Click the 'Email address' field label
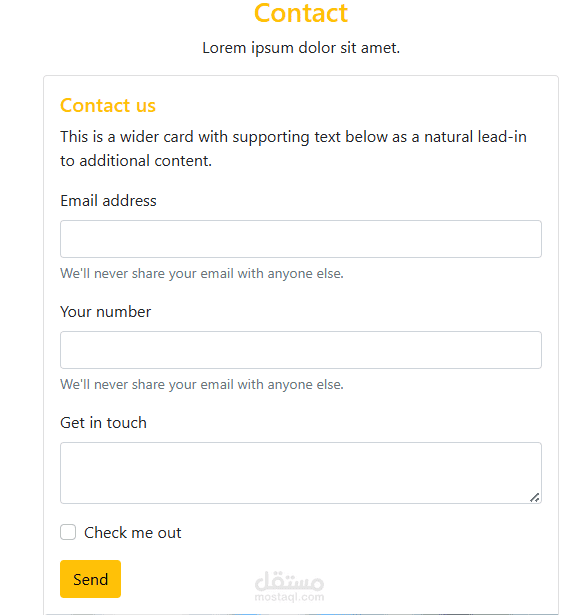 tap(108, 201)
